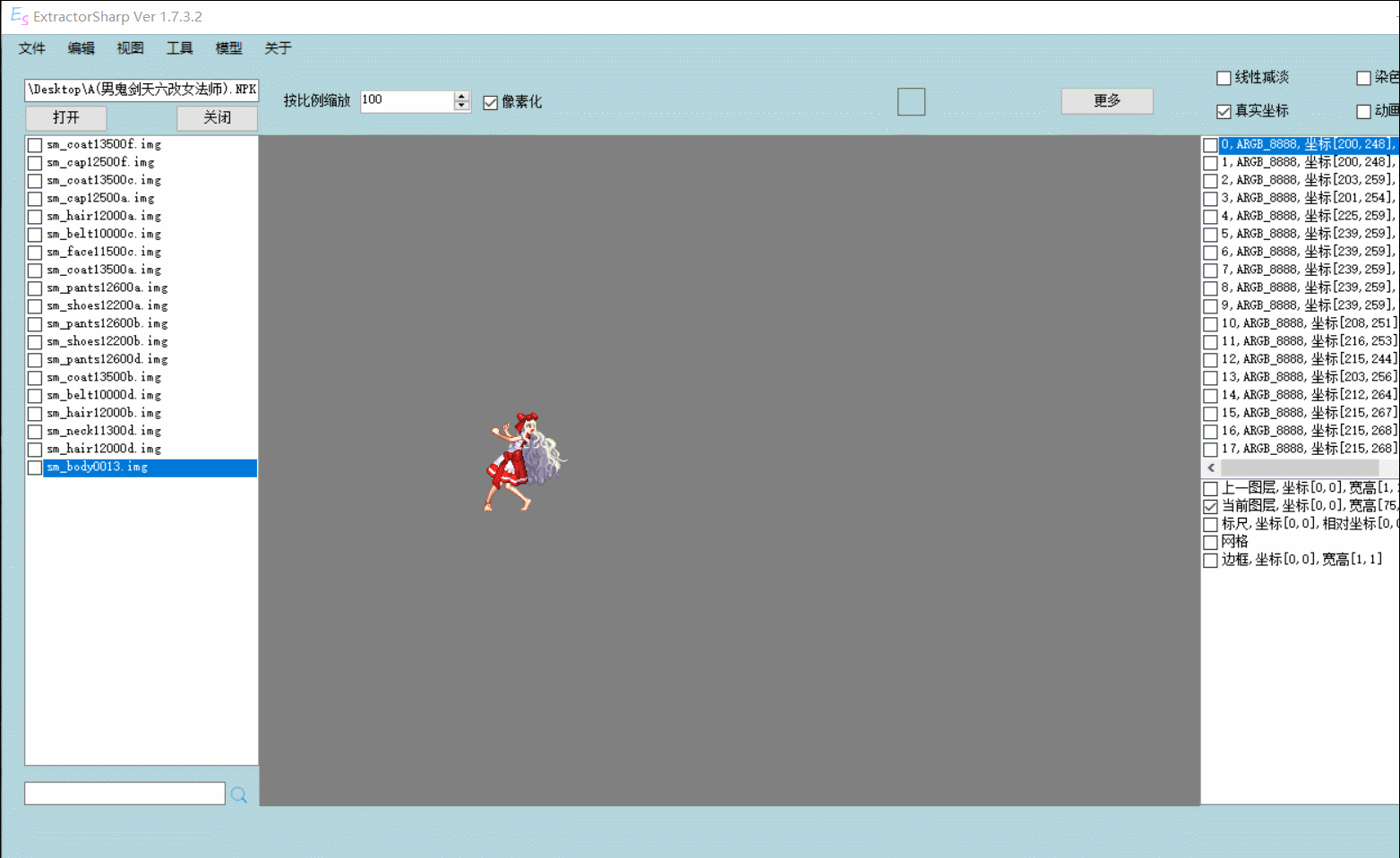Screen dimensions: 1400x858
Task: Select sm_coat13500b.img in file list
Action: (104, 377)
